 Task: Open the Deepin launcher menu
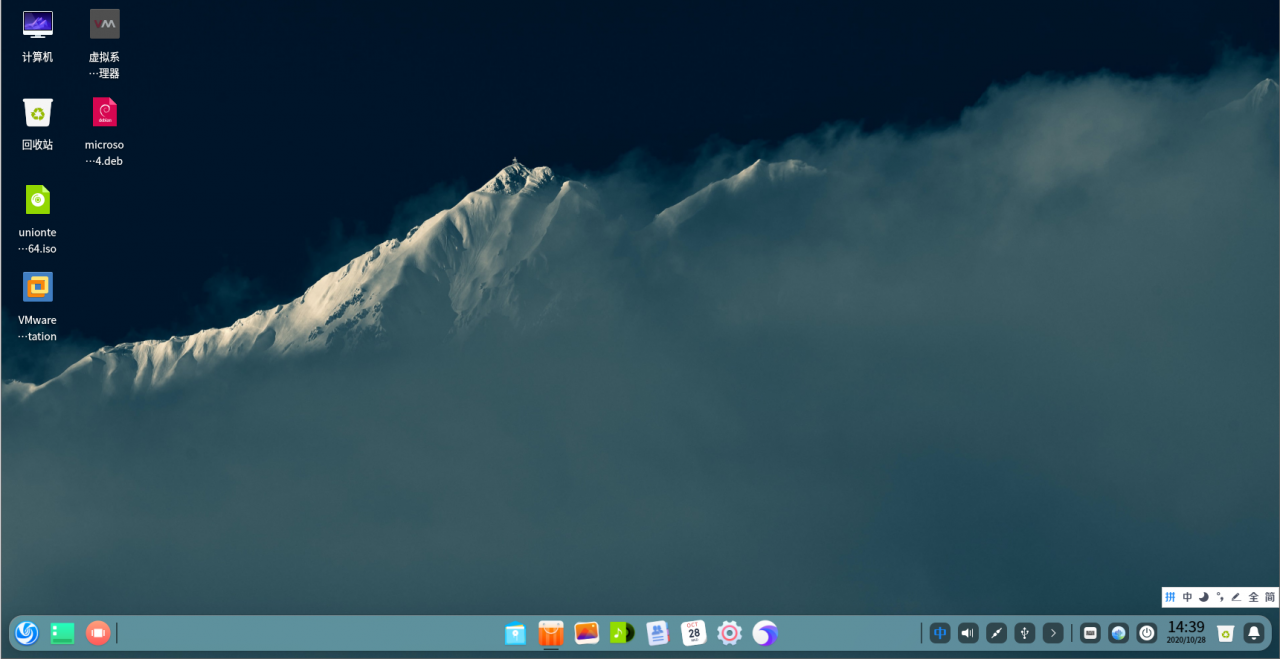coord(27,633)
